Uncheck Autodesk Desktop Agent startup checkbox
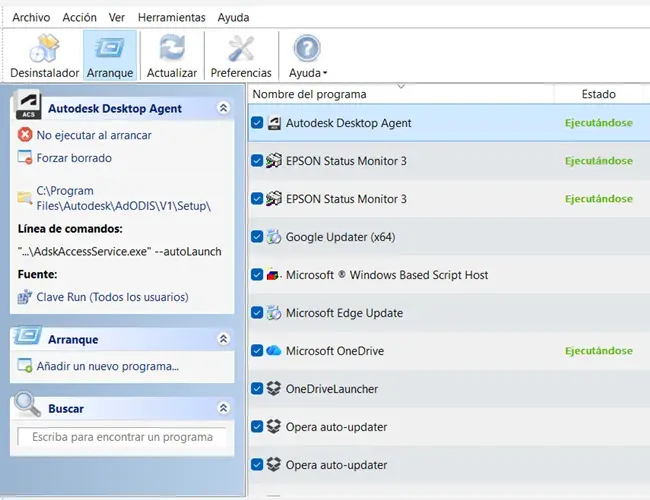650x500 pixels. (257, 123)
